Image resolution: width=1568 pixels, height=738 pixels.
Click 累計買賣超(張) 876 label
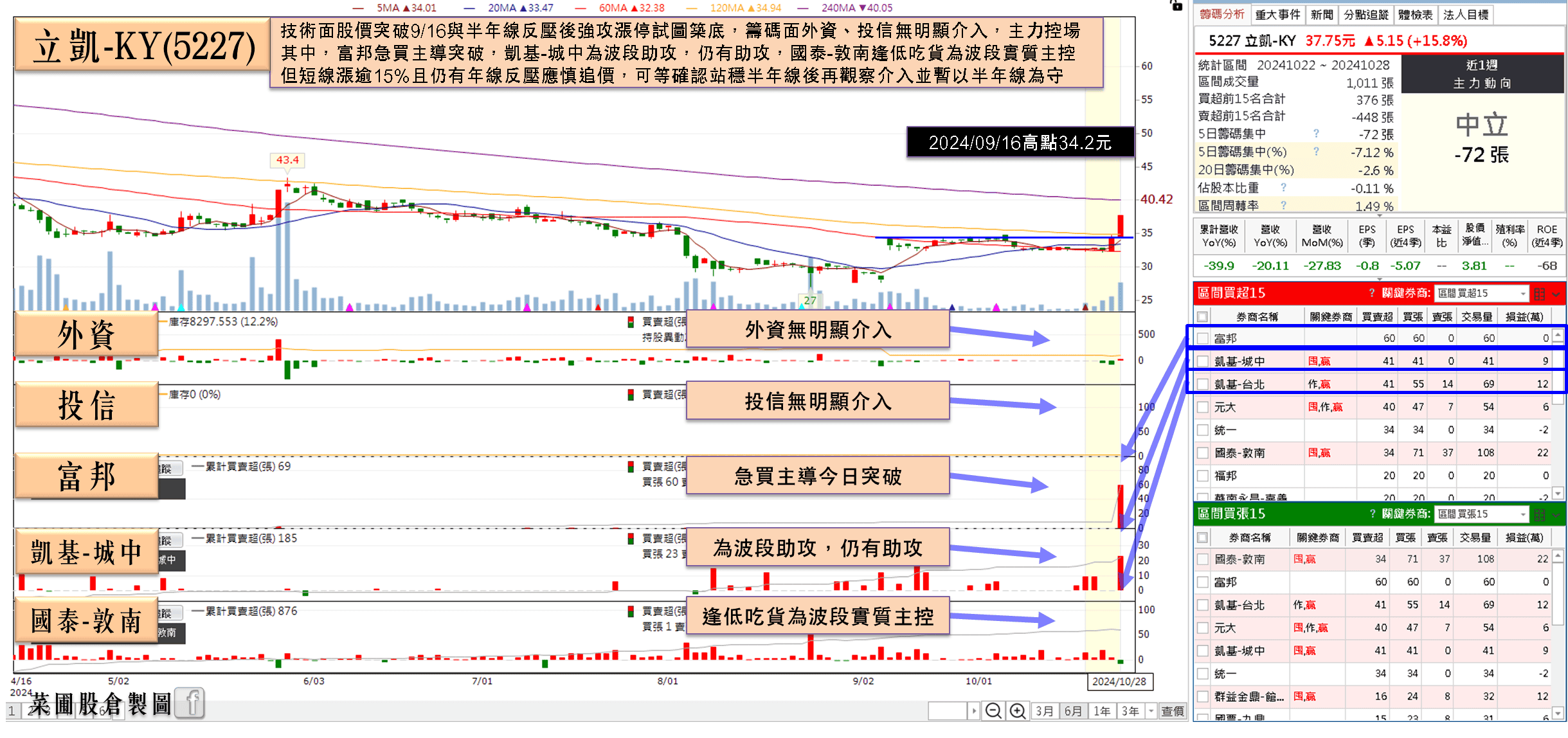pos(251,611)
